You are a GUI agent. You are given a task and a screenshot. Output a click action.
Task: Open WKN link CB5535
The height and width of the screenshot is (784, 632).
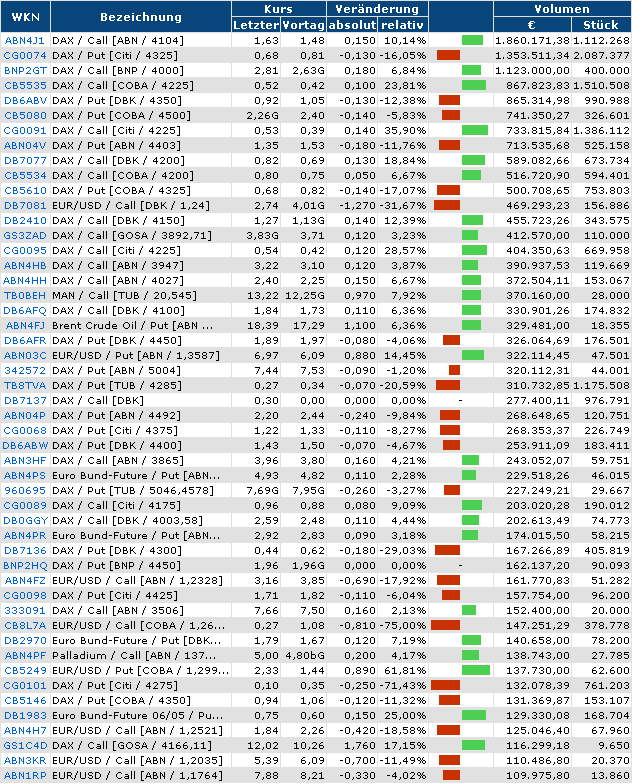tap(25, 86)
